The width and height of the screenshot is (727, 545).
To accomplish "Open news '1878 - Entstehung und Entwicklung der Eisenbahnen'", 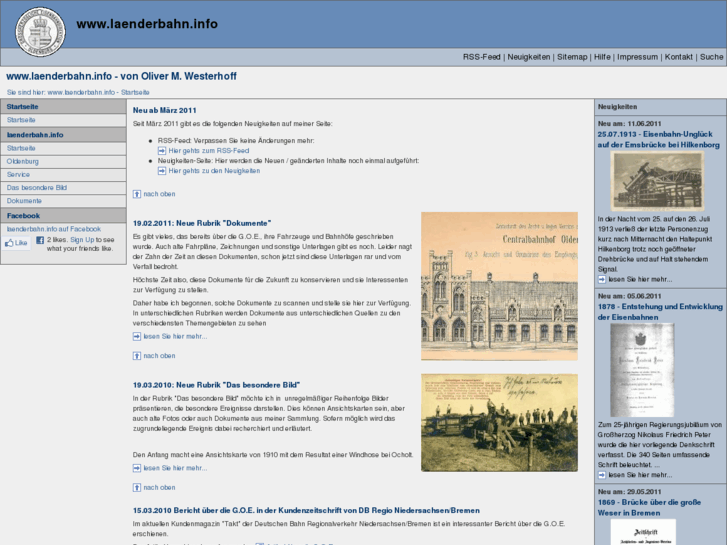I will [660, 312].
